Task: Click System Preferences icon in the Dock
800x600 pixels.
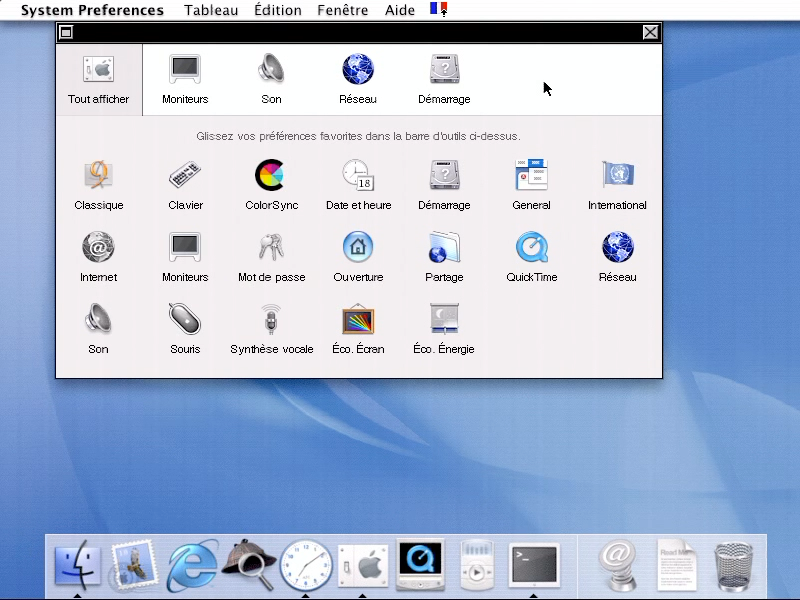Action: pyautogui.click(x=363, y=565)
